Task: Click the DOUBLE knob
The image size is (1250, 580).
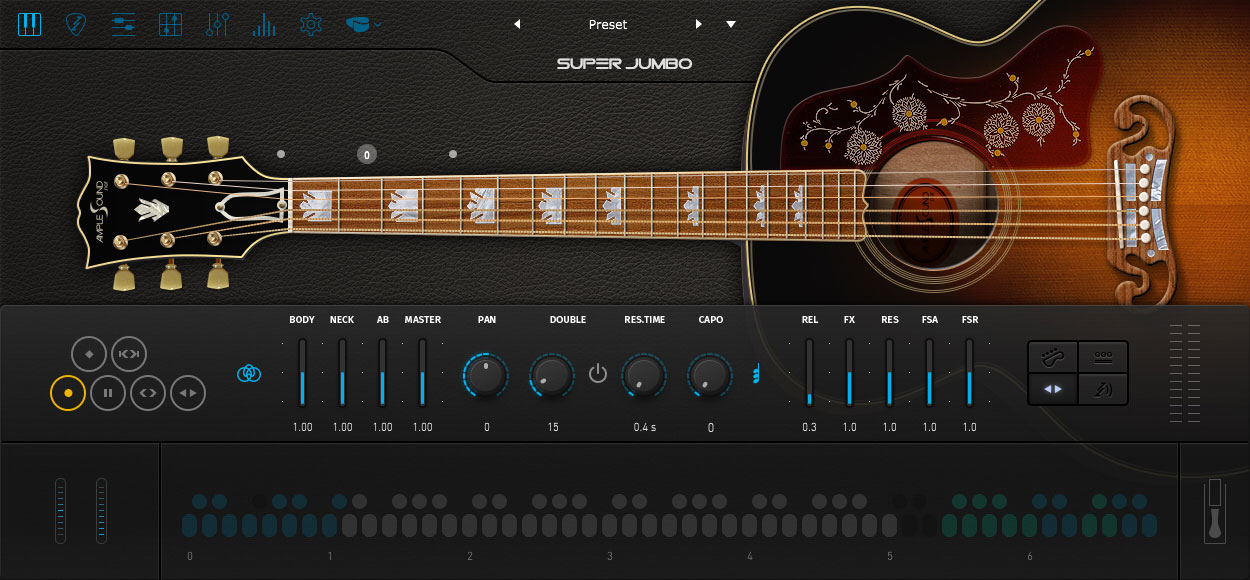Action: click(x=552, y=375)
